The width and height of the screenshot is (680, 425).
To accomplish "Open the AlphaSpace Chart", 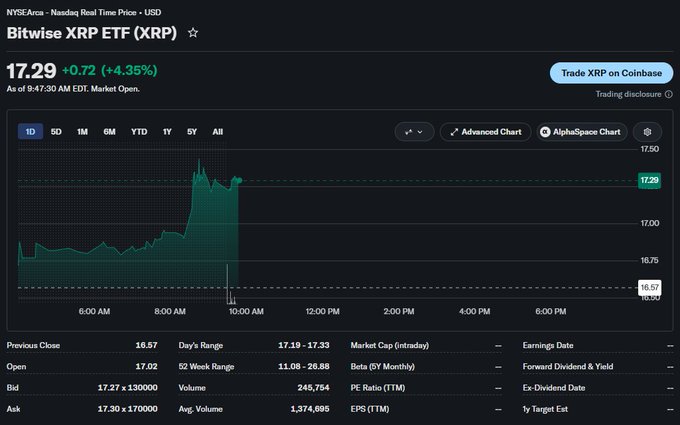I will [582, 132].
